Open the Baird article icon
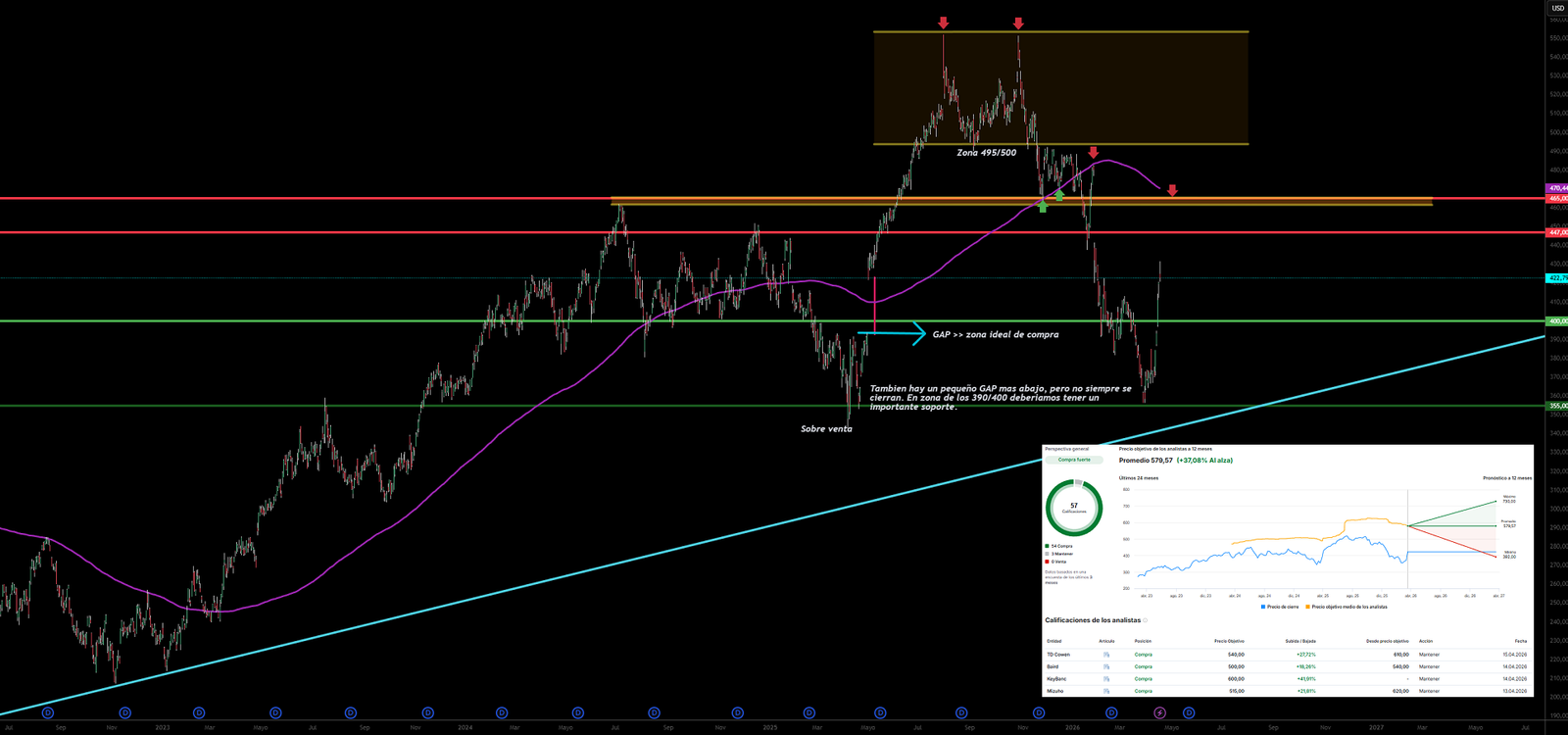 pyautogui.click(x=1106, y=666)
